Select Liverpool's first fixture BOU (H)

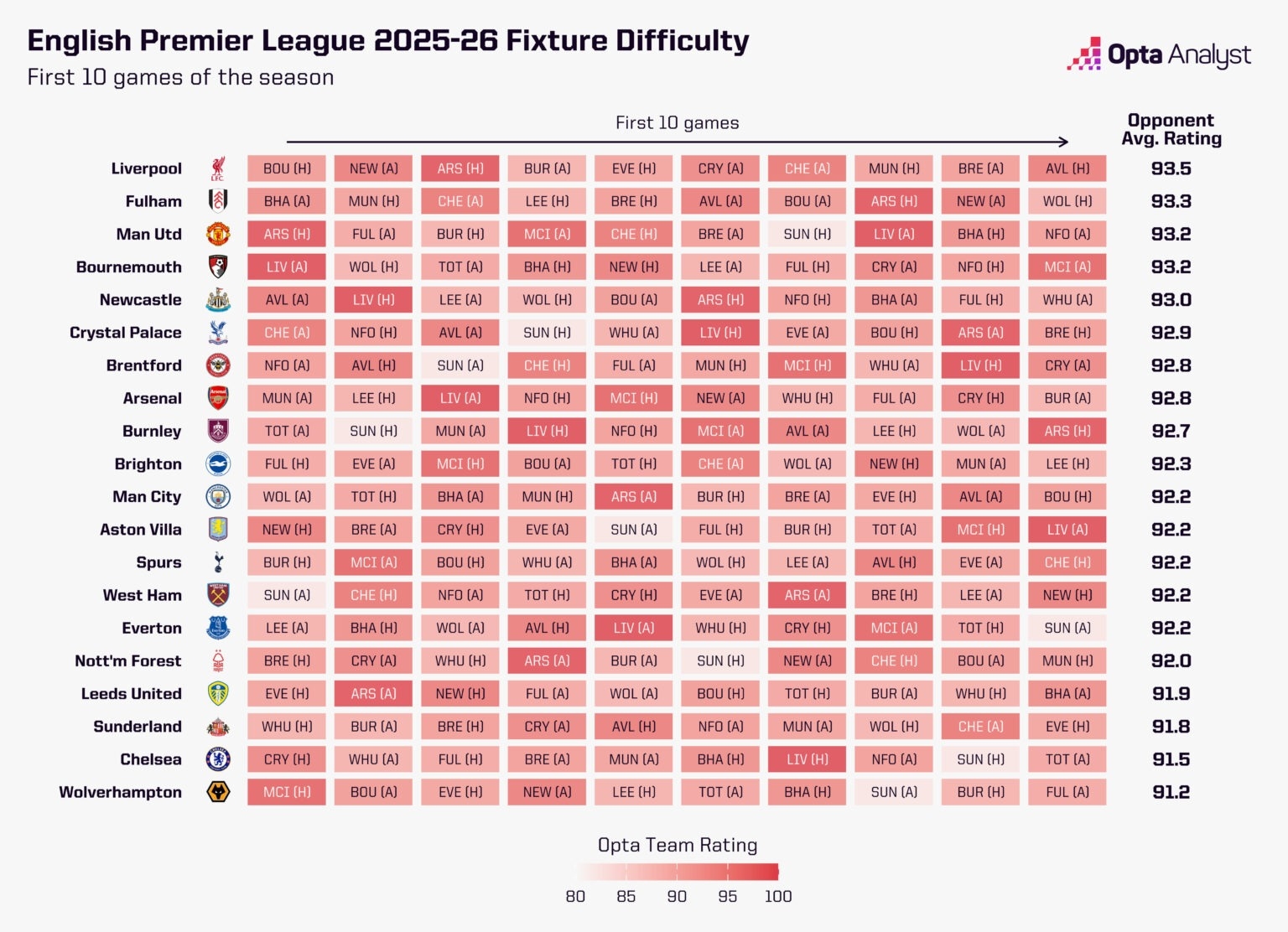287,168
